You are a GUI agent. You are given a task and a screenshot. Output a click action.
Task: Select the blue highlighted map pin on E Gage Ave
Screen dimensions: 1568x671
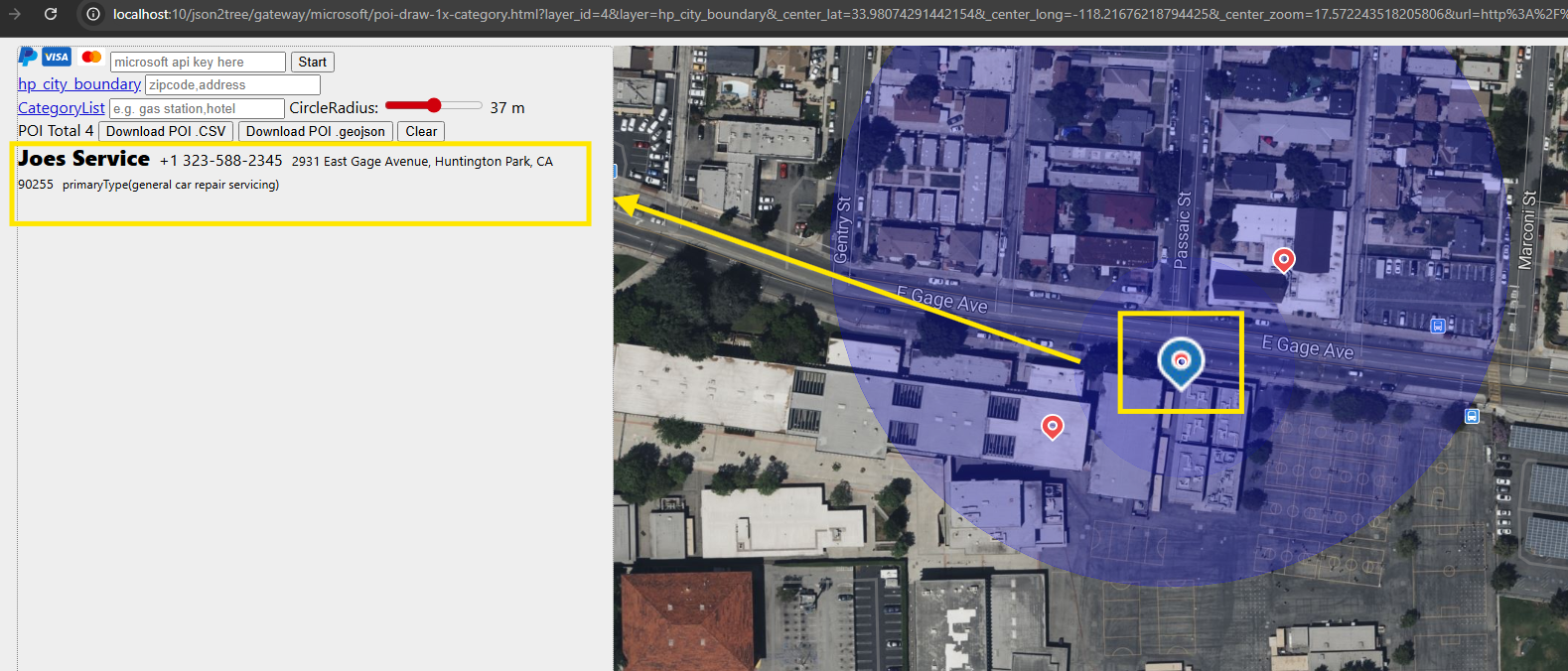click(x=1181, y=362)
